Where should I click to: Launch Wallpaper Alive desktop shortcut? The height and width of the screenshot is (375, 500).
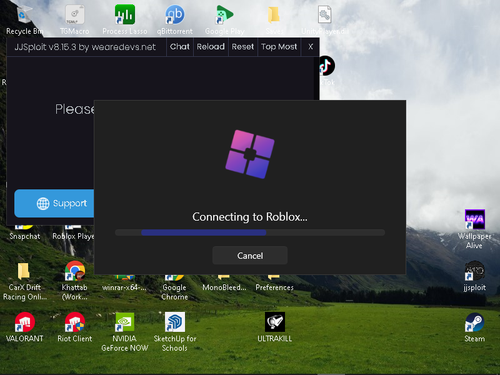coord(474,229)
